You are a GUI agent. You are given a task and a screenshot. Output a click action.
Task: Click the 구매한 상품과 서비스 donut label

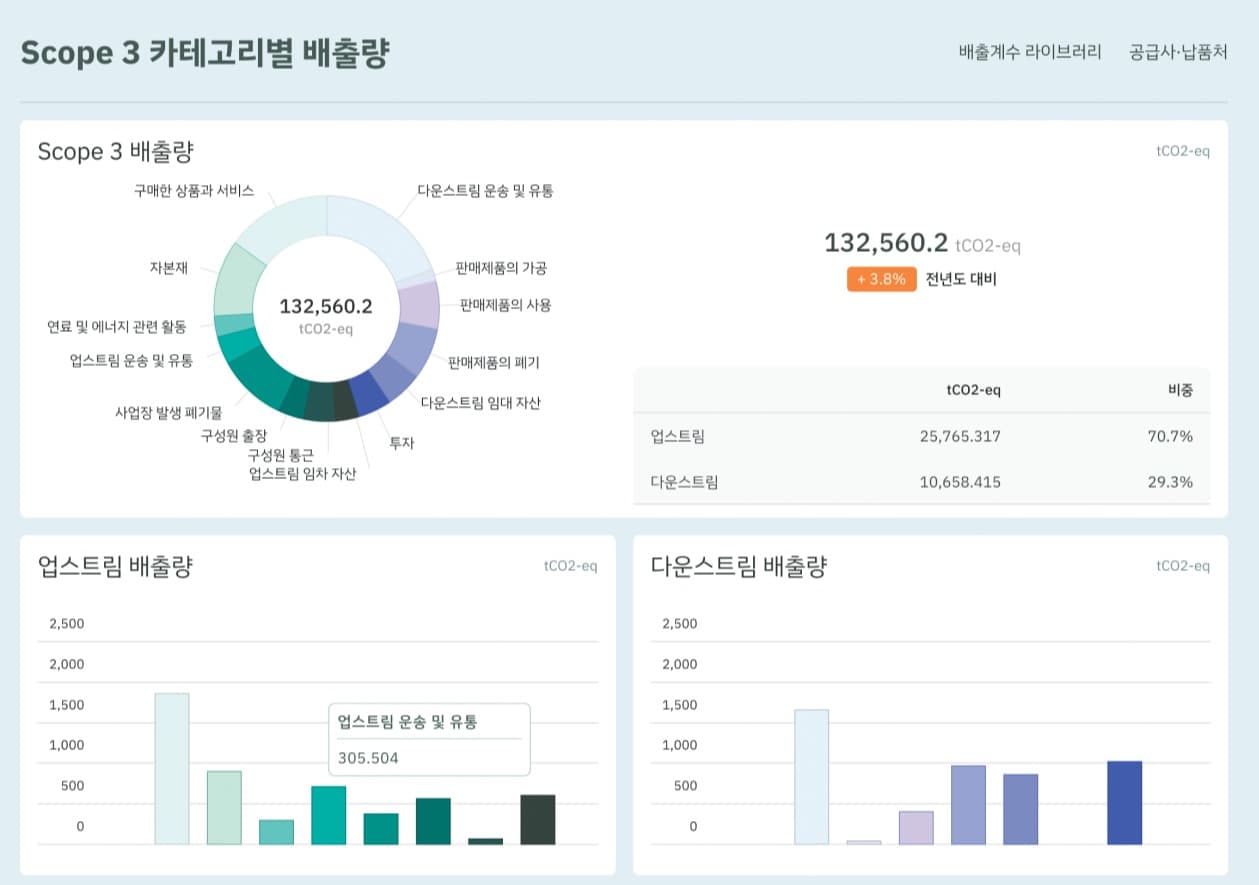pyautogui.click(x=194, y=190)
